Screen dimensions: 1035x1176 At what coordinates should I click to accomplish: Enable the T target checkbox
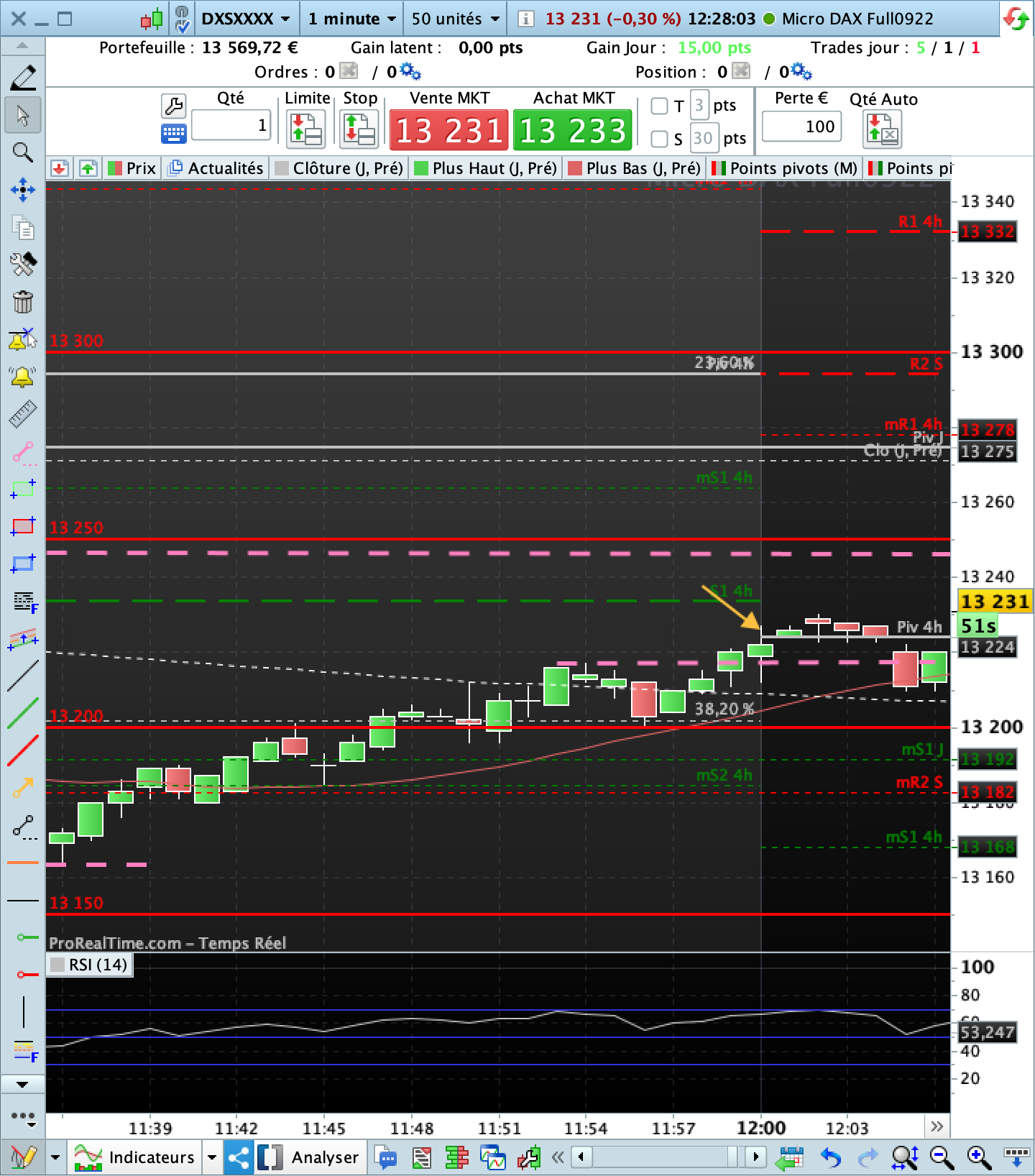pos(659,106)
